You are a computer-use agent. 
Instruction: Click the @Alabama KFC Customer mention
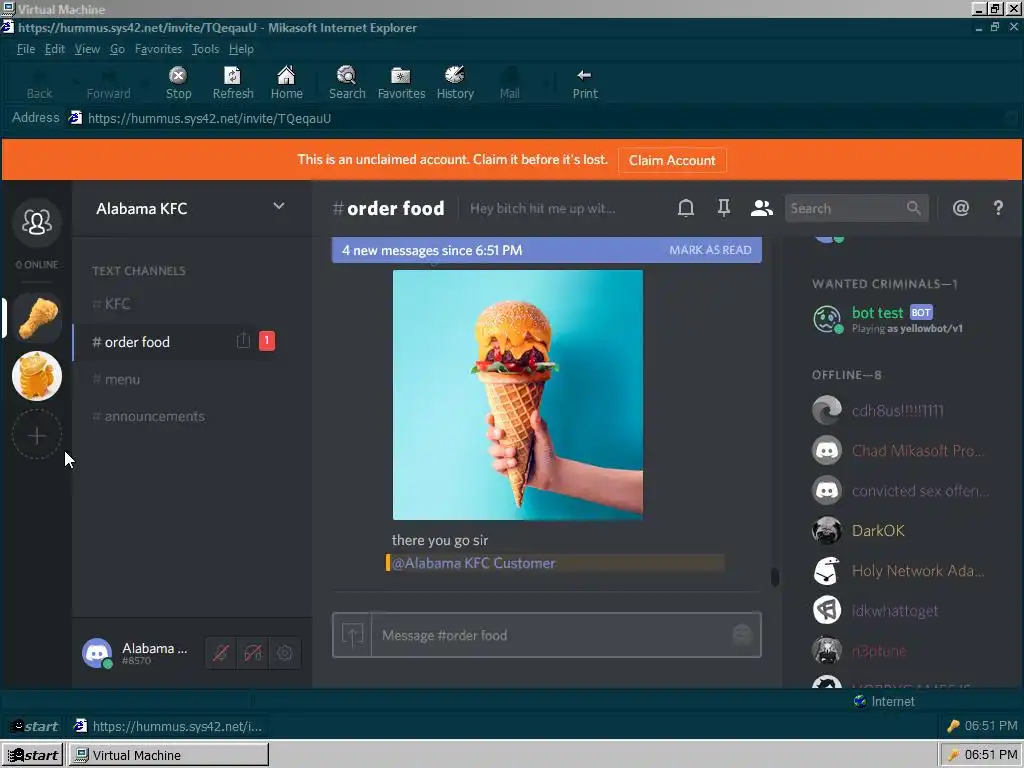(473, 563)
